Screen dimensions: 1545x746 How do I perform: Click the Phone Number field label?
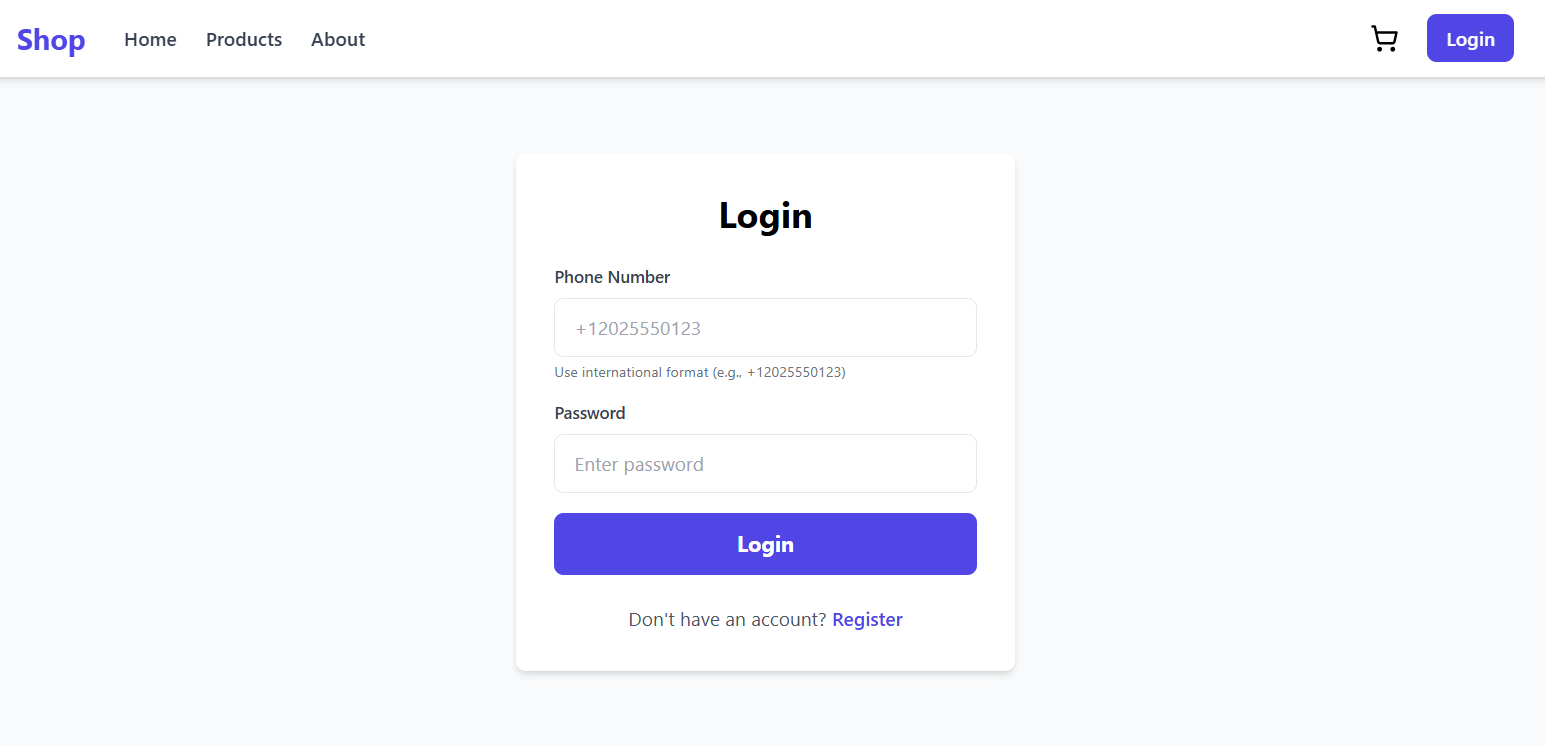612,277
